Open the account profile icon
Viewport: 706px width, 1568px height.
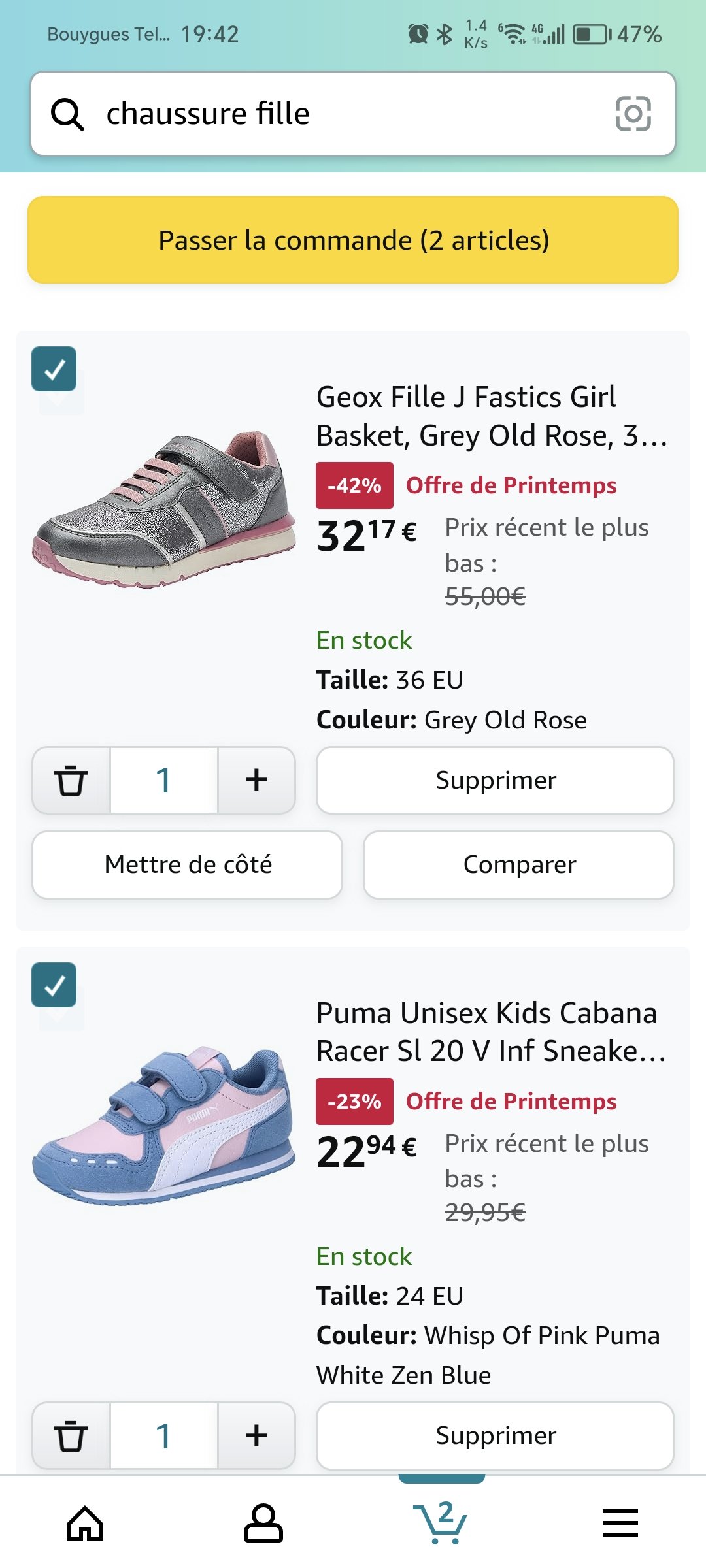coord(263,1523)
